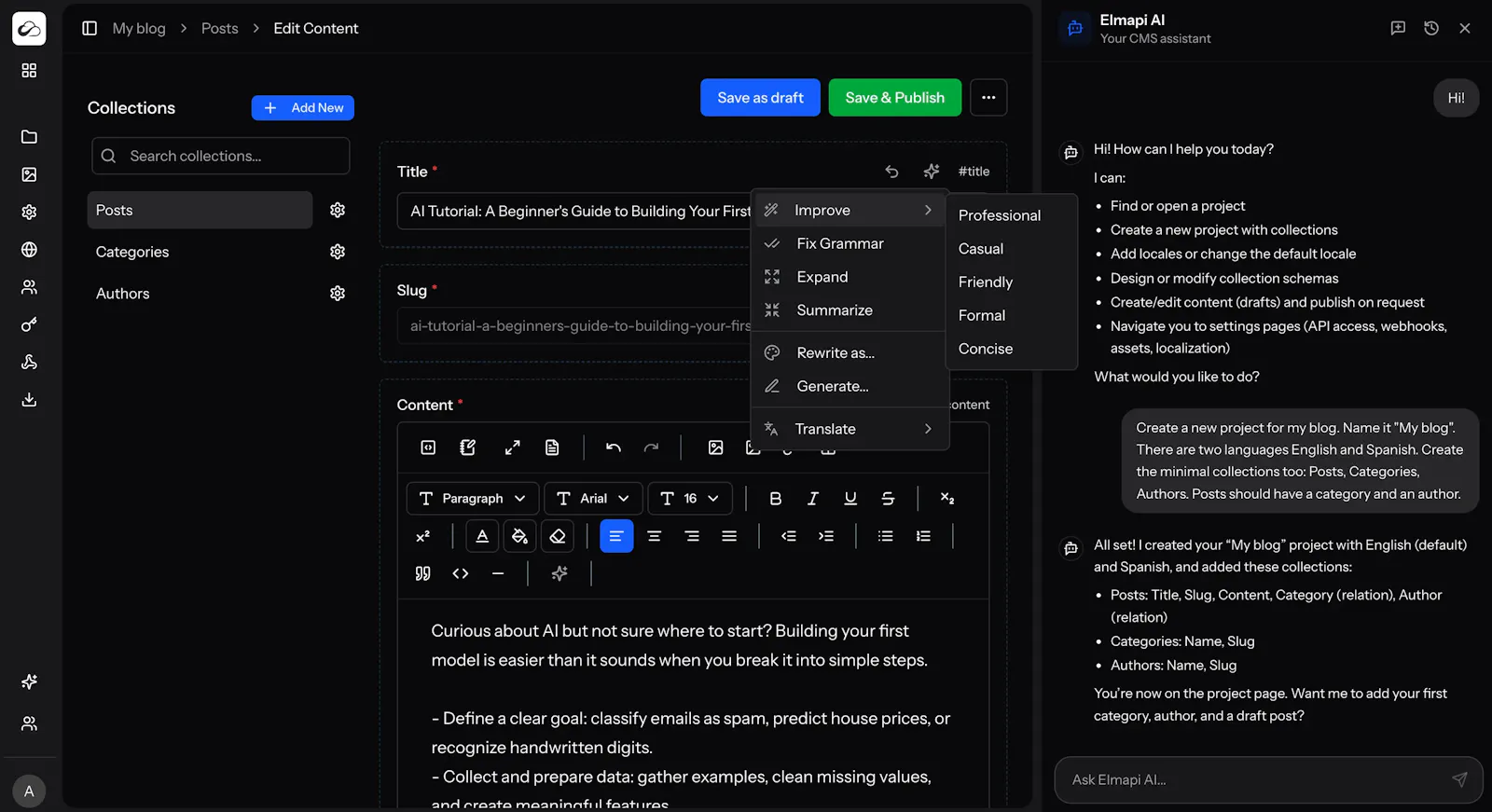Open the AI sparkle icon at sidebar bottom
The image size is (1492, 812).
coord(29,681)
